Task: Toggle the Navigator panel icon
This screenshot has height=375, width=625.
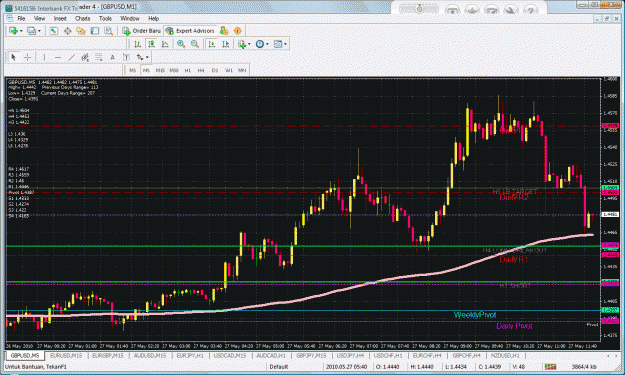Action: click(81, 31)
